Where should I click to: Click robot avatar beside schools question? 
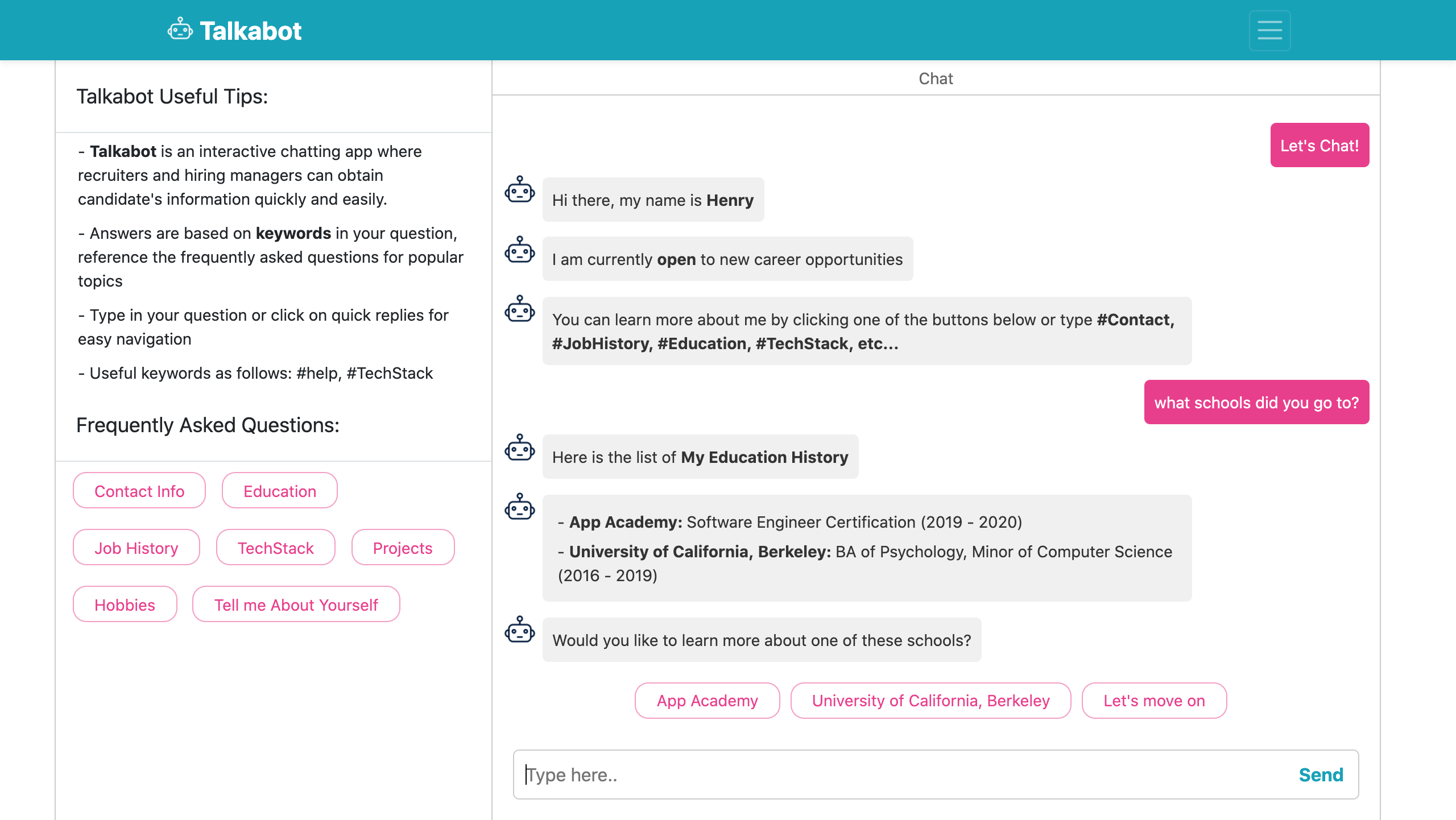click(519, 630)
